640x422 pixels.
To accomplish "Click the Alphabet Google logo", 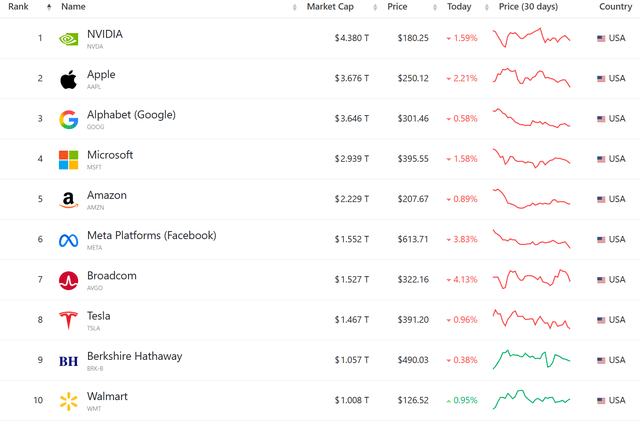I will pos(68,120).
